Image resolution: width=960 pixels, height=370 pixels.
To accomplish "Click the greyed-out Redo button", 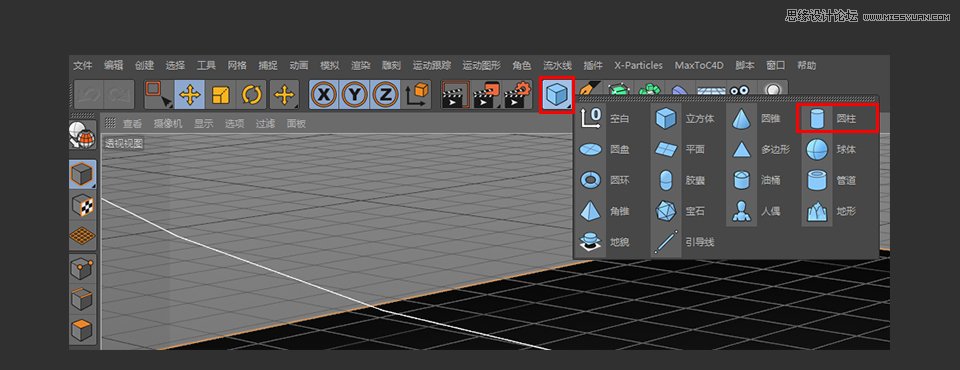I will tap(119, 95).
